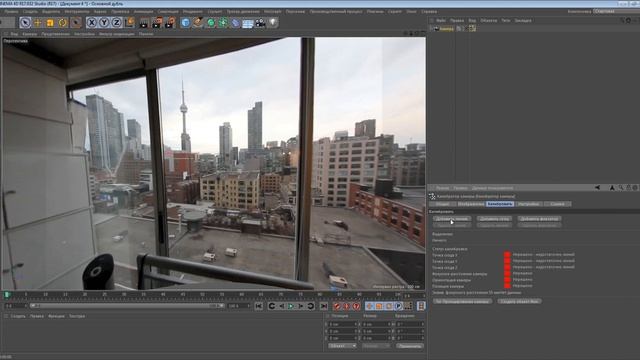Screen dimensions: 640x360
Task: Click the floor environment icon
Action: [x=248, y=23]
